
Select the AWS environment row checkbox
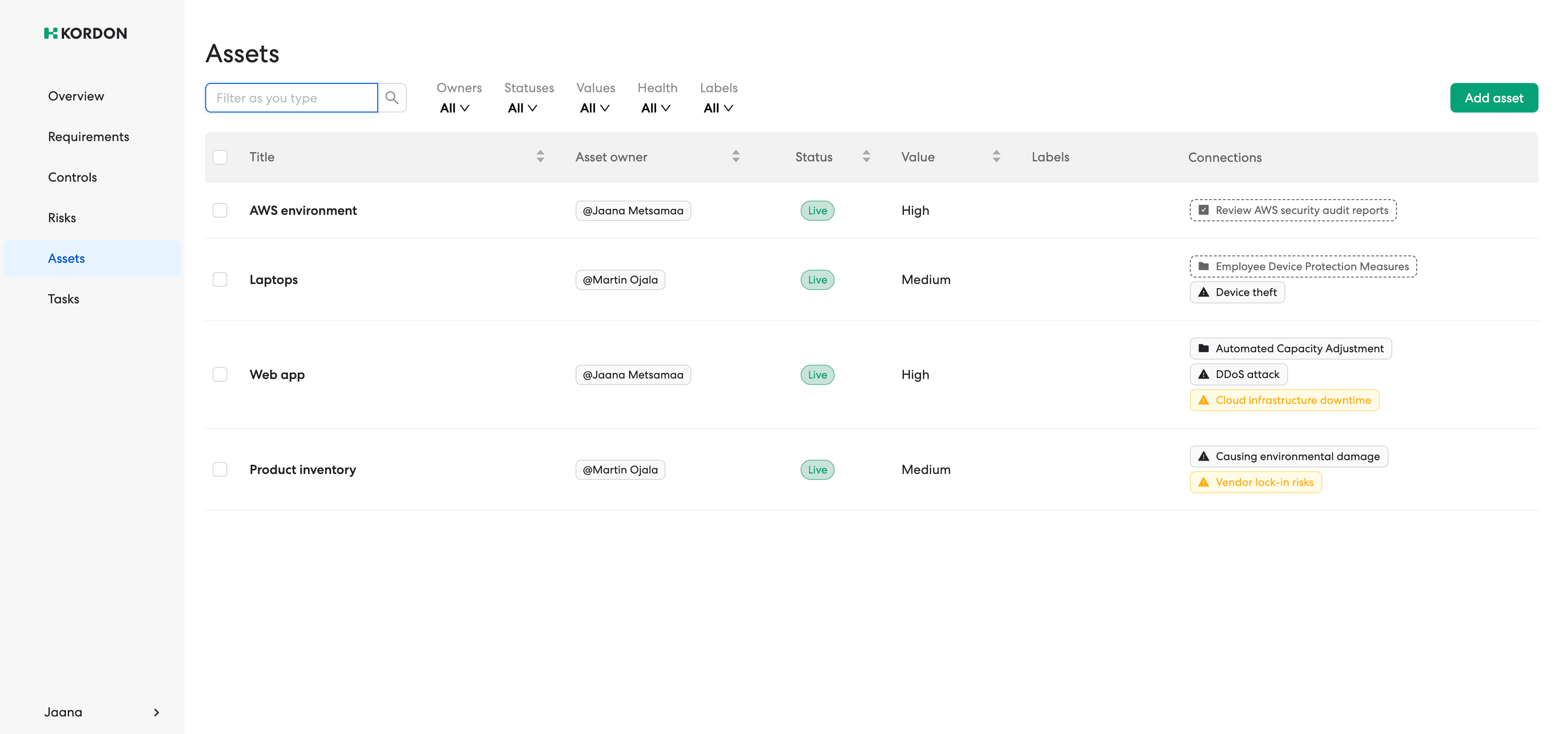(x=220, y=210)
